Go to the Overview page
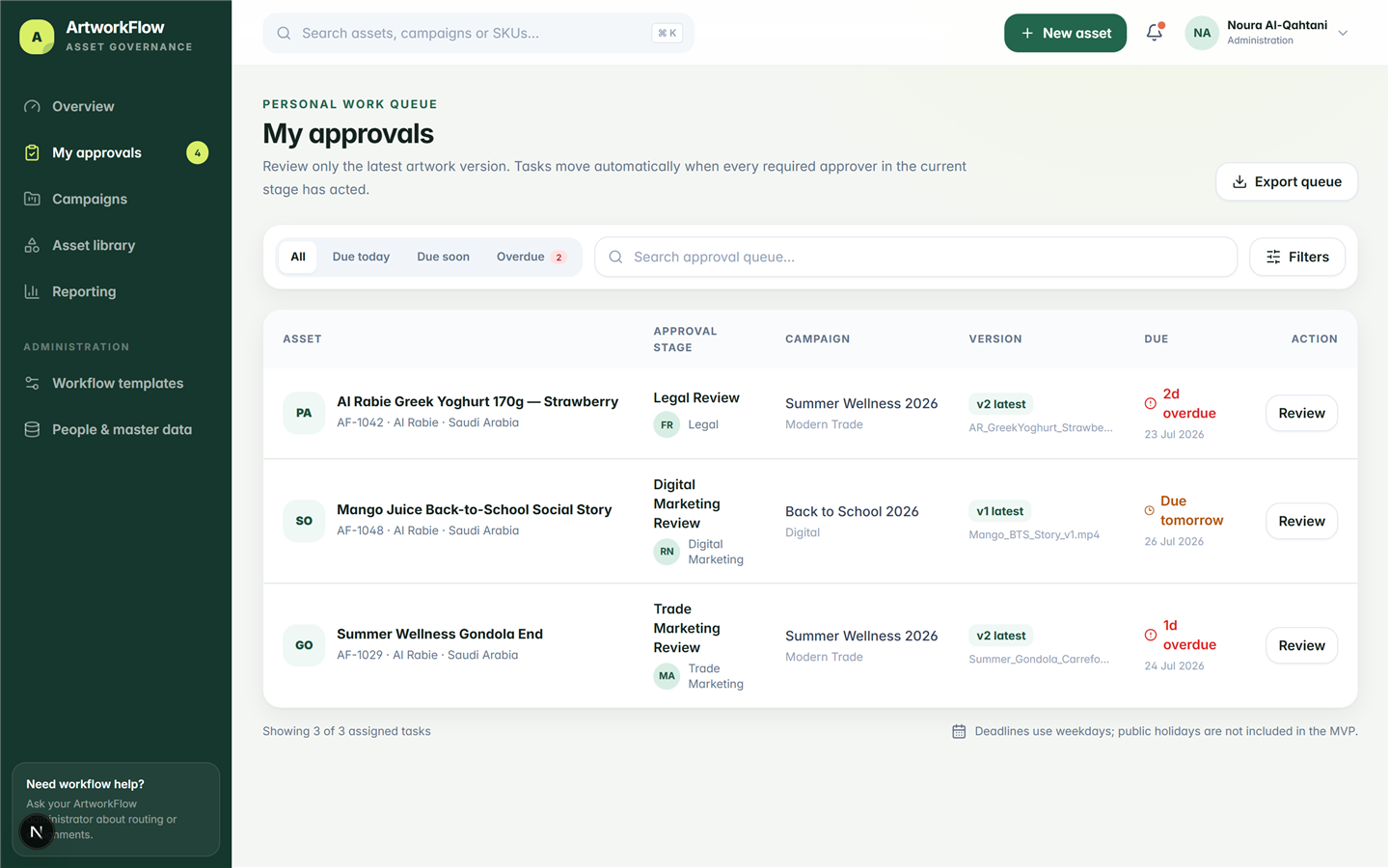The width and height of the screenshot is (1389, 868). (116, 106)
